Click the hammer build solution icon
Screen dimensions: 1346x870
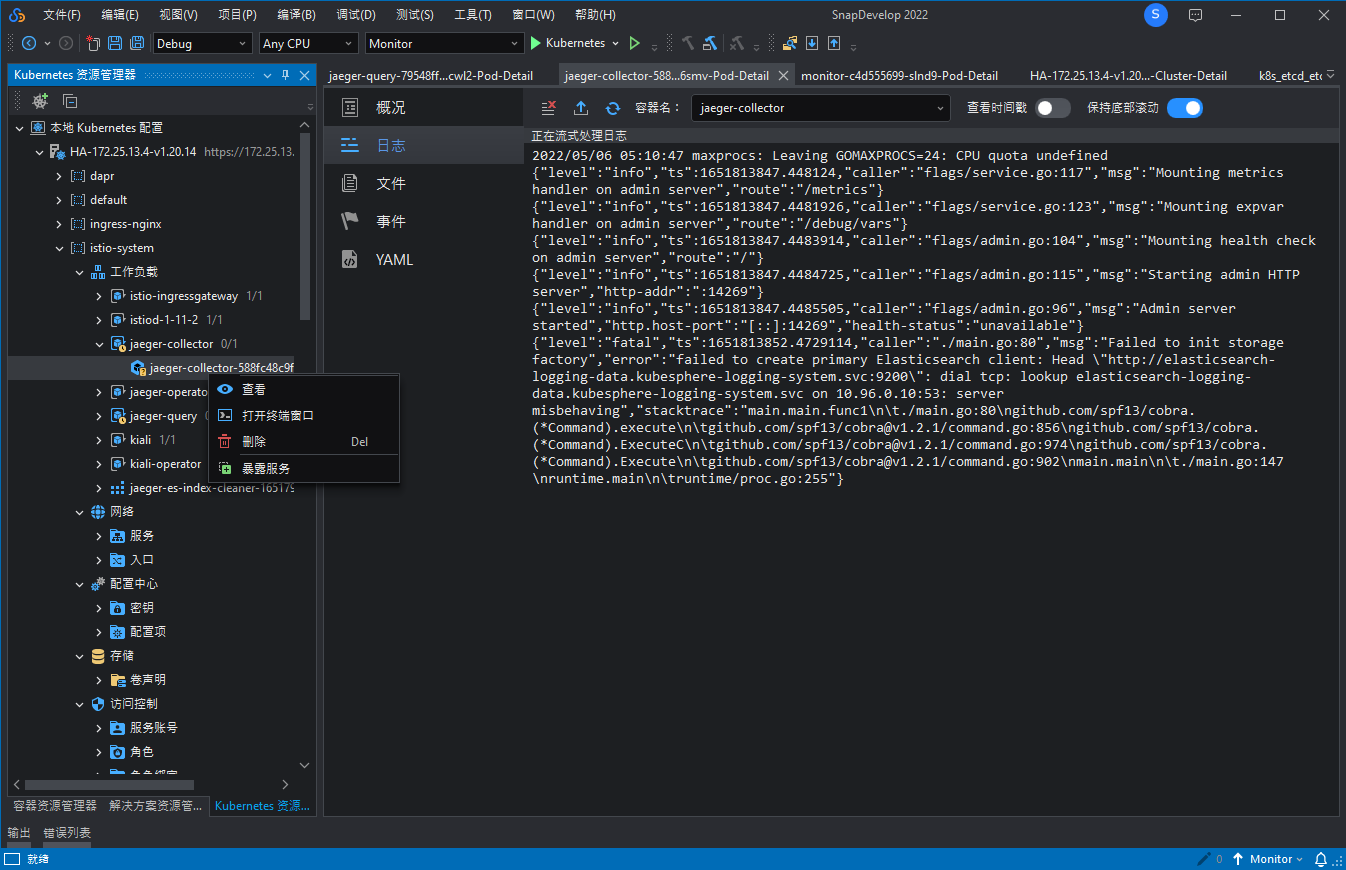coord(688,43)
